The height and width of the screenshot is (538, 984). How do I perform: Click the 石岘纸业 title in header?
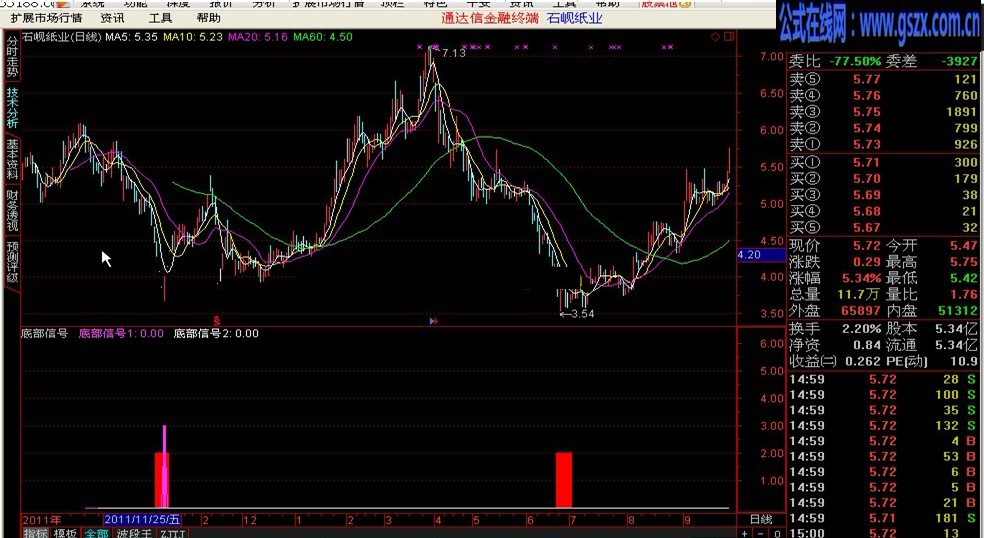(575, 18)
